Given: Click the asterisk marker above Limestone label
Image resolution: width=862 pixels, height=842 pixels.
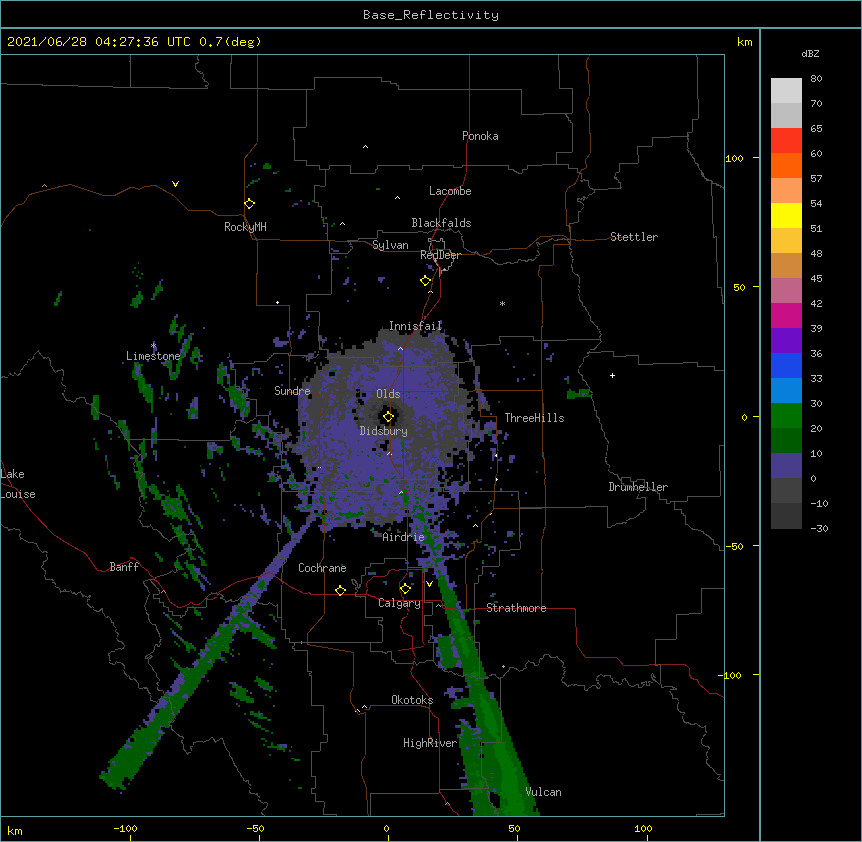Looking at the screenshot, I should 154,345.
